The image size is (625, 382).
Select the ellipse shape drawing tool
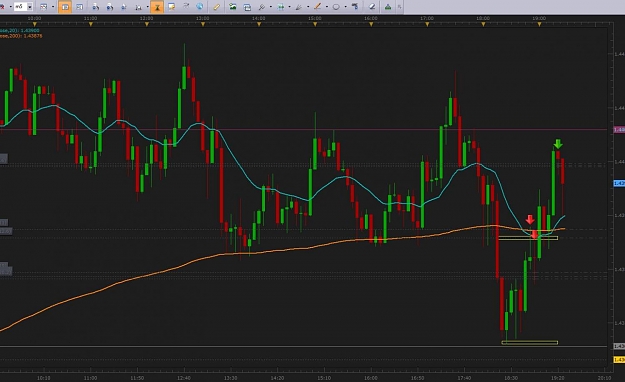coord(336,7)
